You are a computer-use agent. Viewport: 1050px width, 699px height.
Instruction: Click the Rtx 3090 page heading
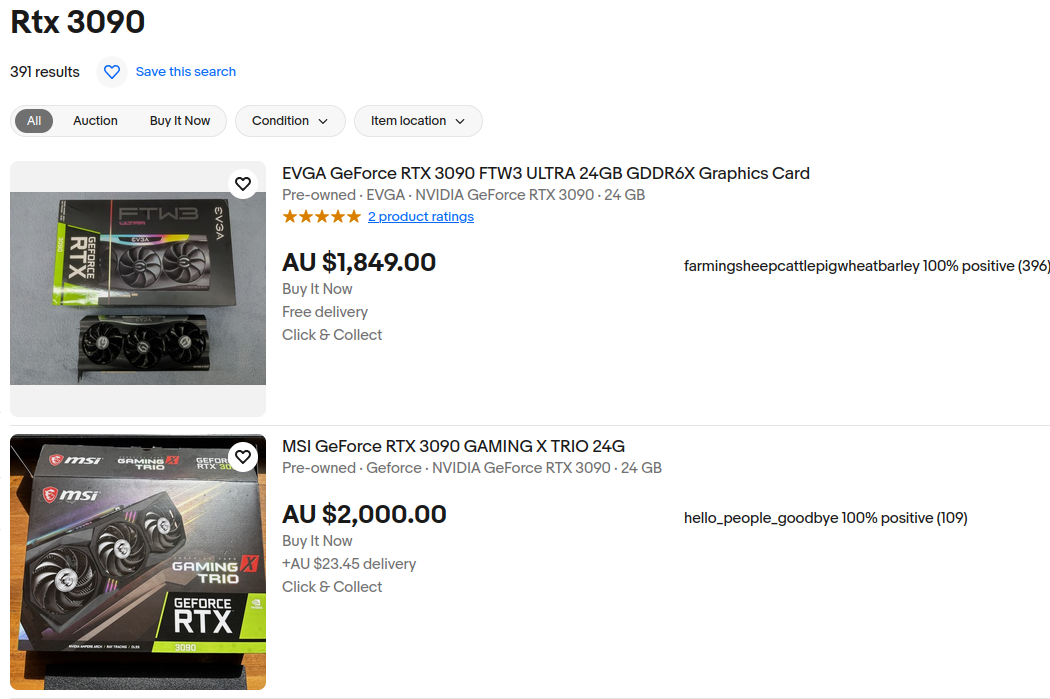coord(78,21)
